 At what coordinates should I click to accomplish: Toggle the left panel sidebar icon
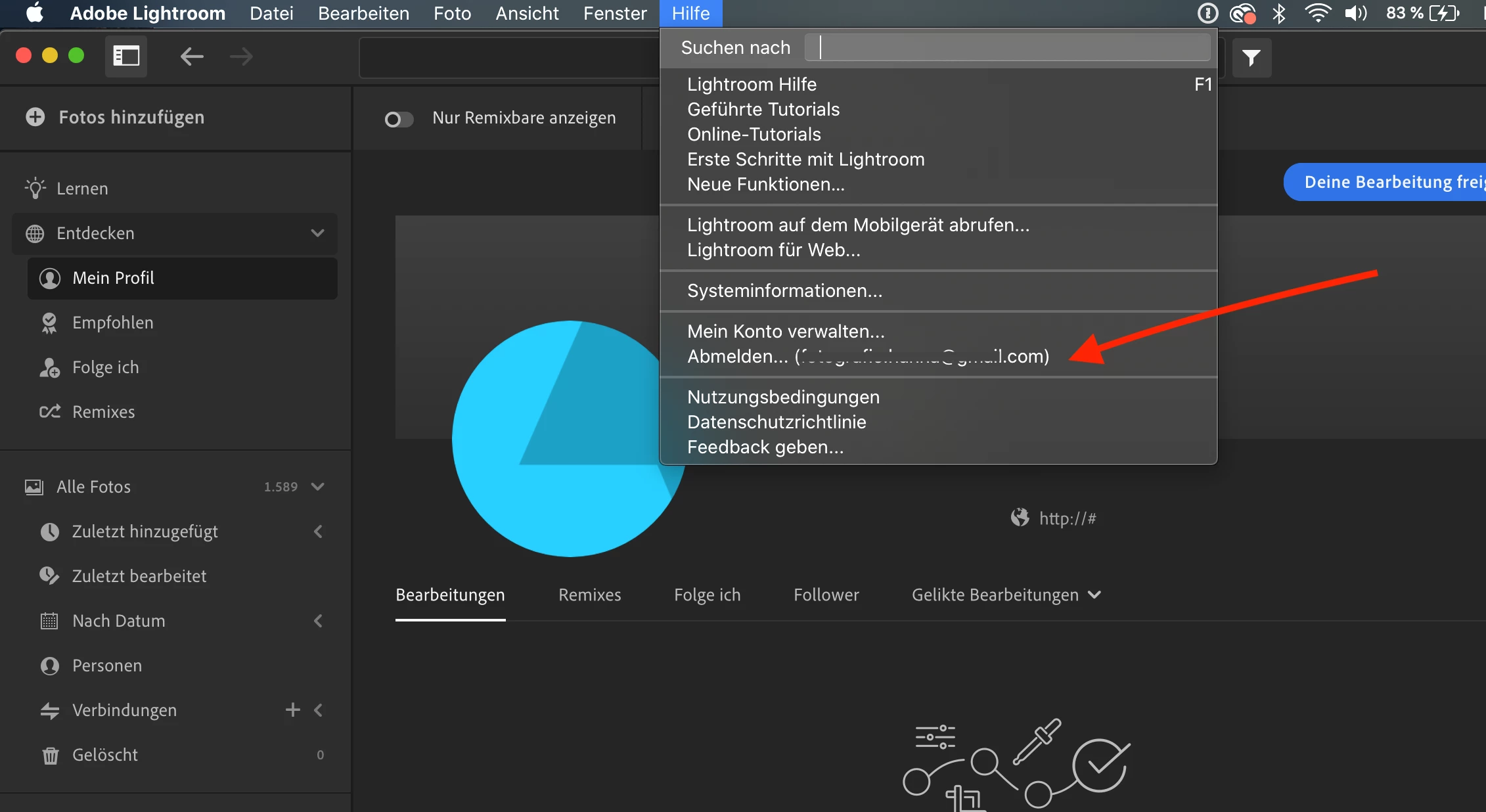pos(126,56)
